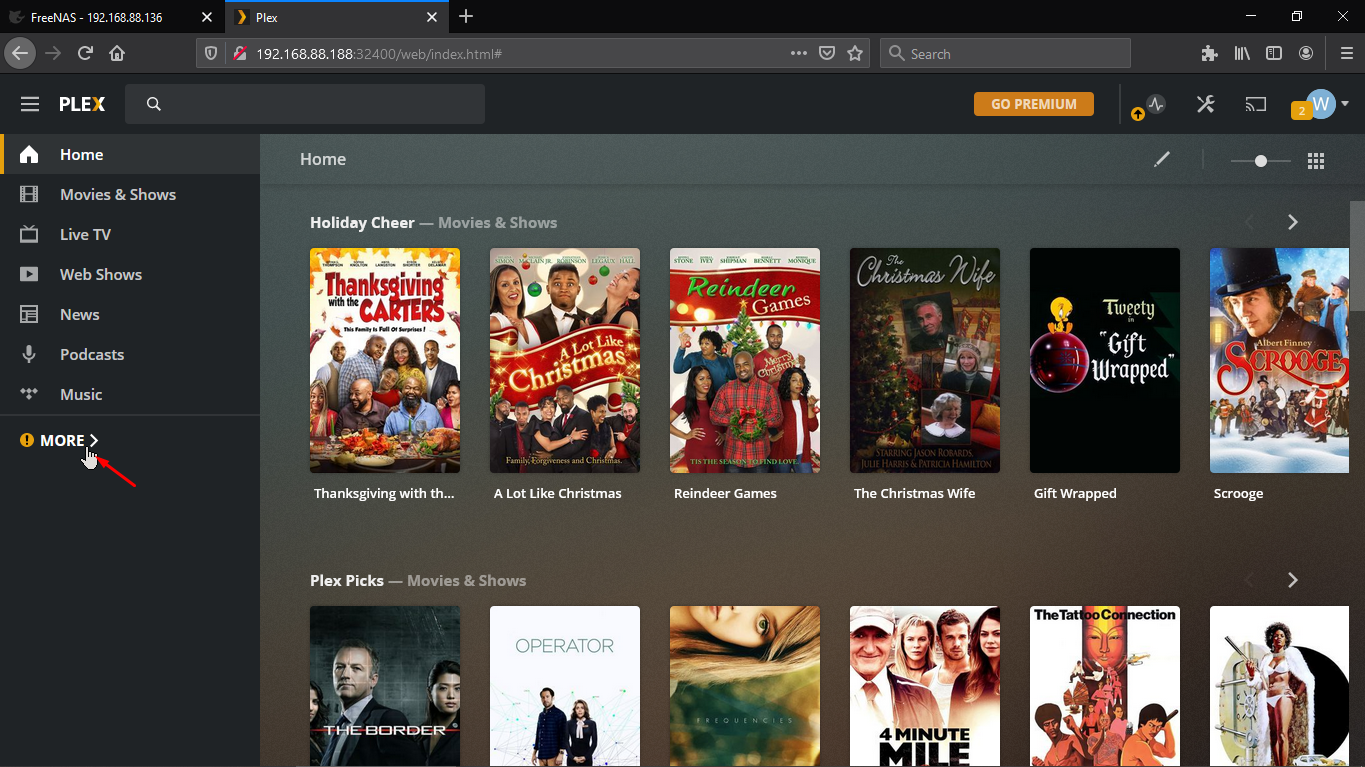The image size is (1365, 767).
Task: Select the Plex browser tab
Action: (335, 17)
